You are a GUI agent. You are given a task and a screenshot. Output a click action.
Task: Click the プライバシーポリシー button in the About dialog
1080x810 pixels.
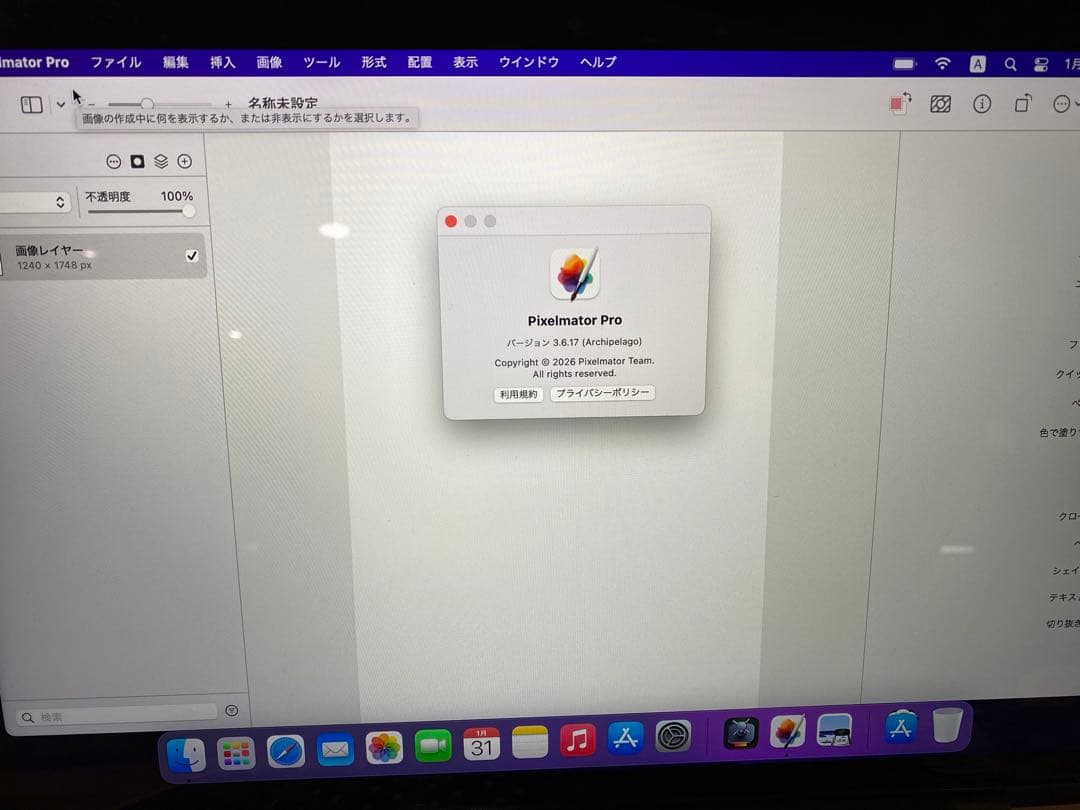602,394
